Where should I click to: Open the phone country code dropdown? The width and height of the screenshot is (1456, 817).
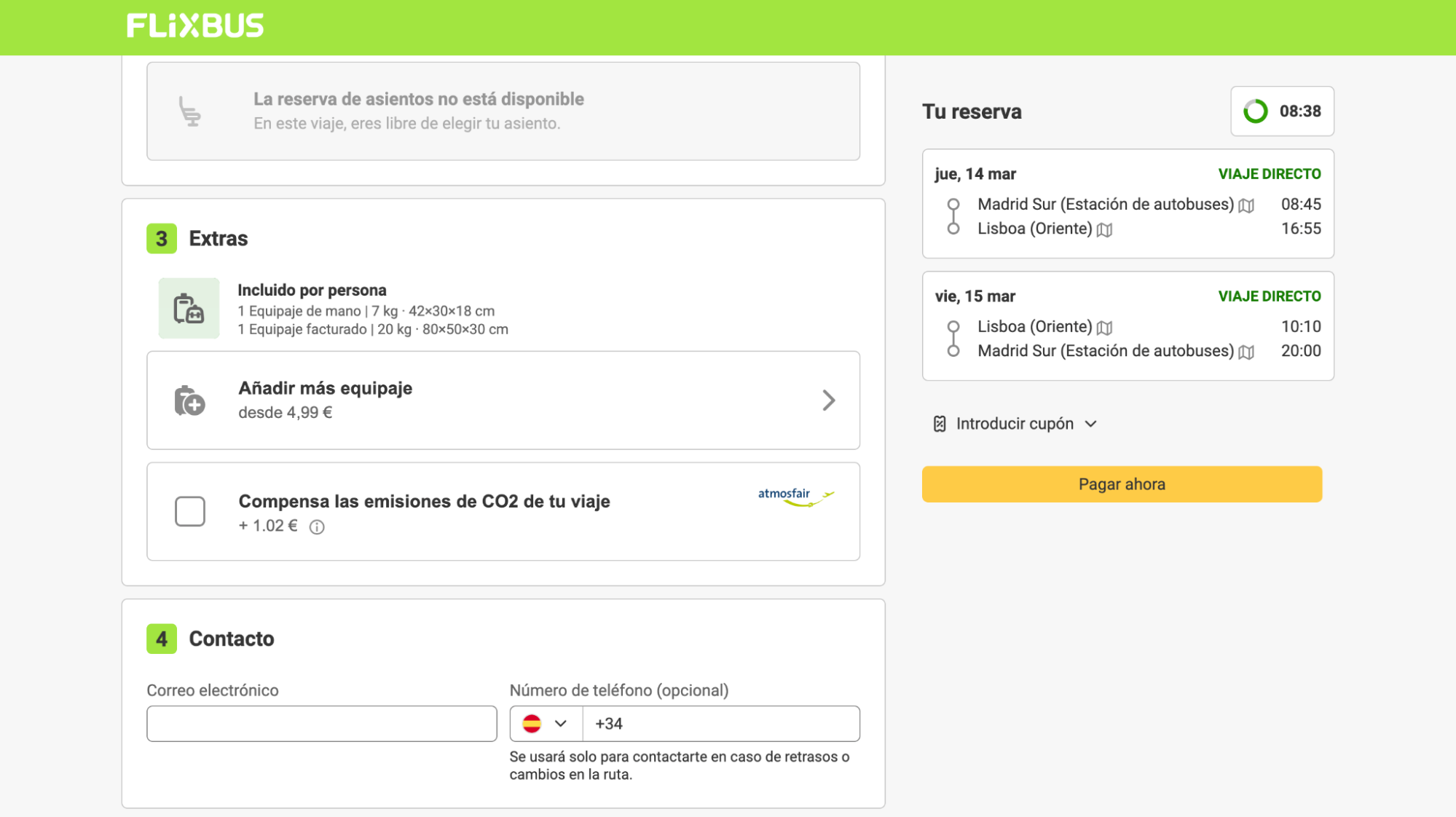[x=546, y=724]
